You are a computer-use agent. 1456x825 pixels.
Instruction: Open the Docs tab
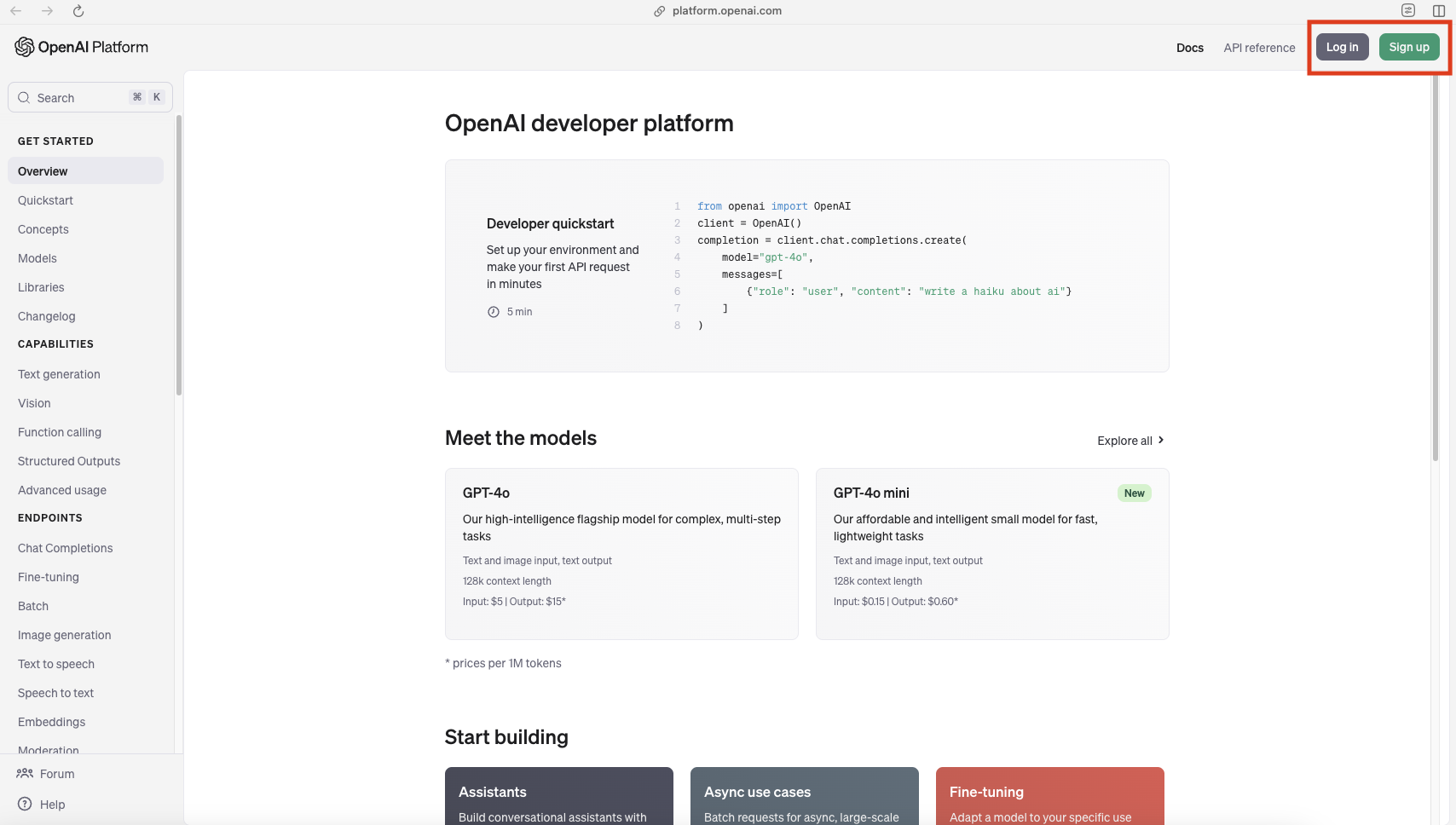click(1189, 48)
